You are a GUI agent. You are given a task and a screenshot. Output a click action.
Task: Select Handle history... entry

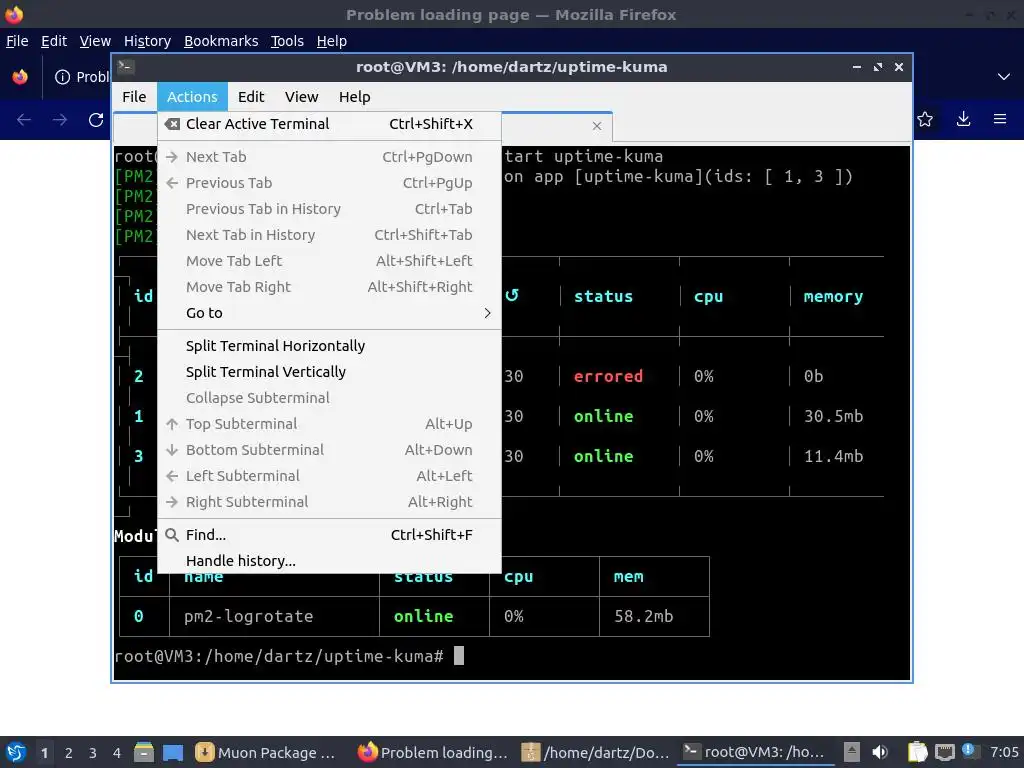point(329,561)
